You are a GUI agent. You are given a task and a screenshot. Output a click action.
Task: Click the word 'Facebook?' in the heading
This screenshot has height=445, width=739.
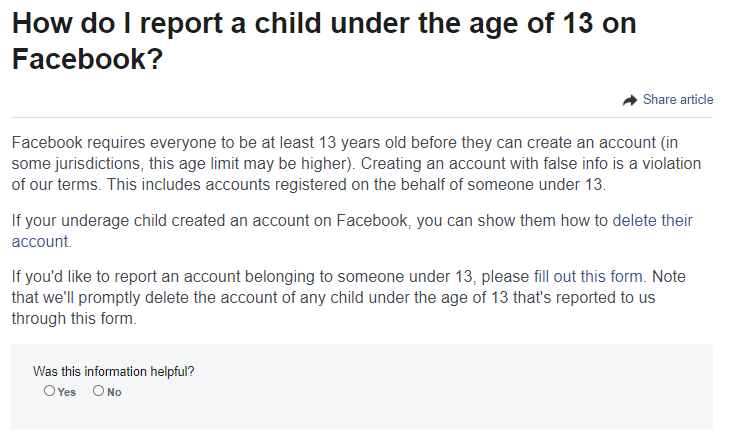pos(87,59)
